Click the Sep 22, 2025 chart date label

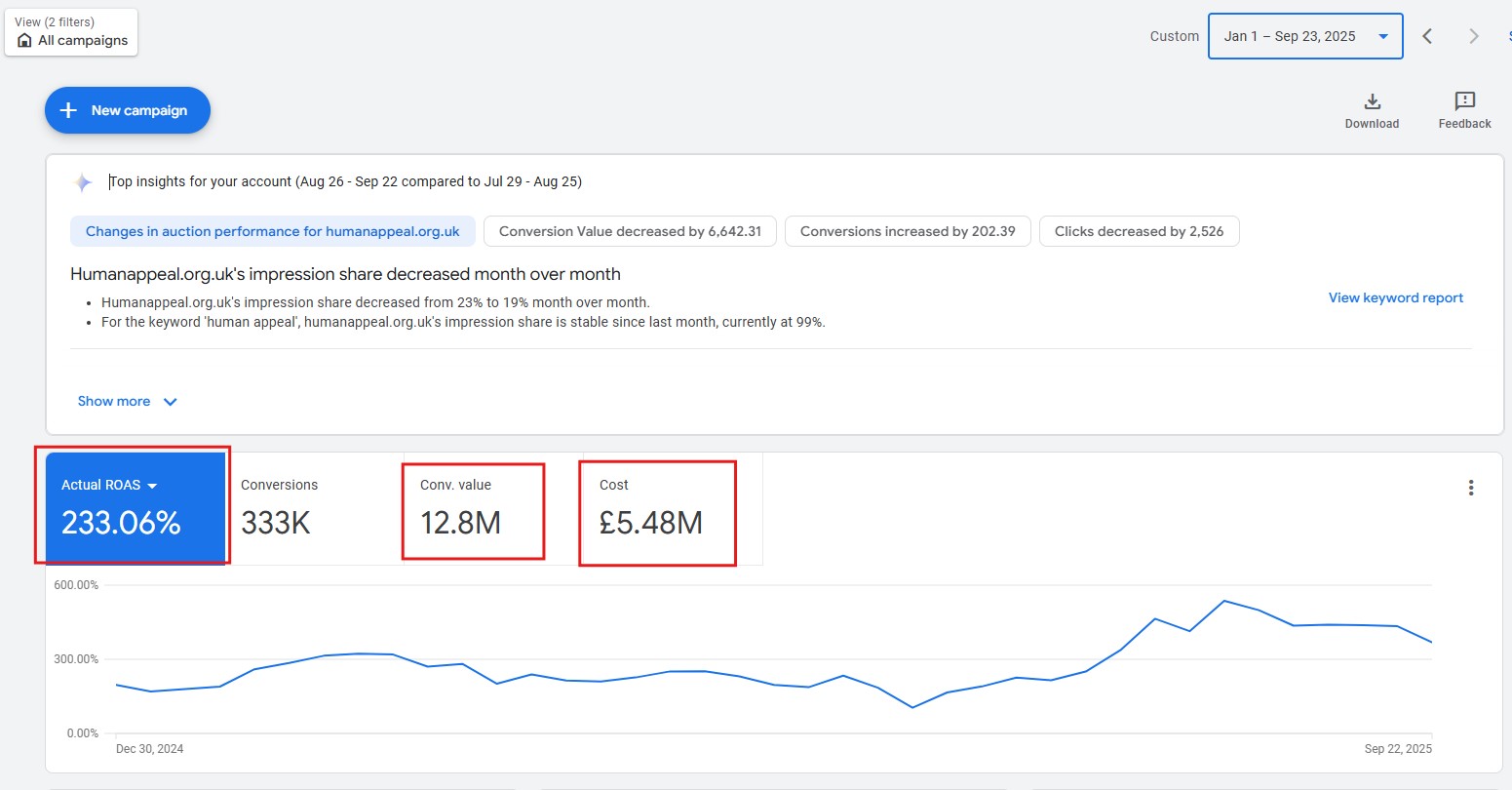pyautogui.click(x=1398, y=749)
